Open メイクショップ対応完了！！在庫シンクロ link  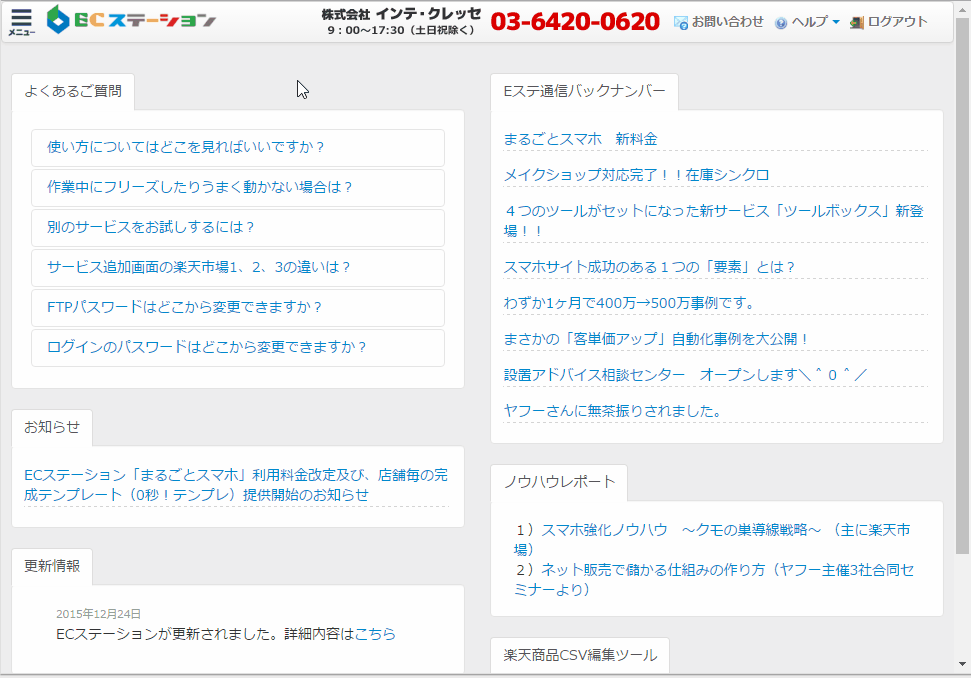tap(637, 175)
